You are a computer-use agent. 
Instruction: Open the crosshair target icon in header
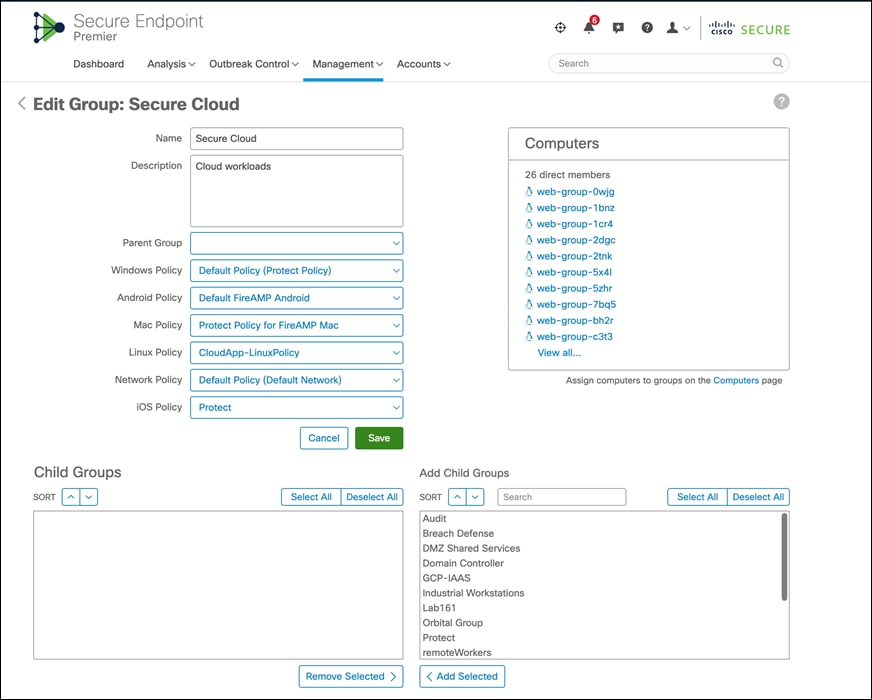pyautogui.click(x=561, y=28)
